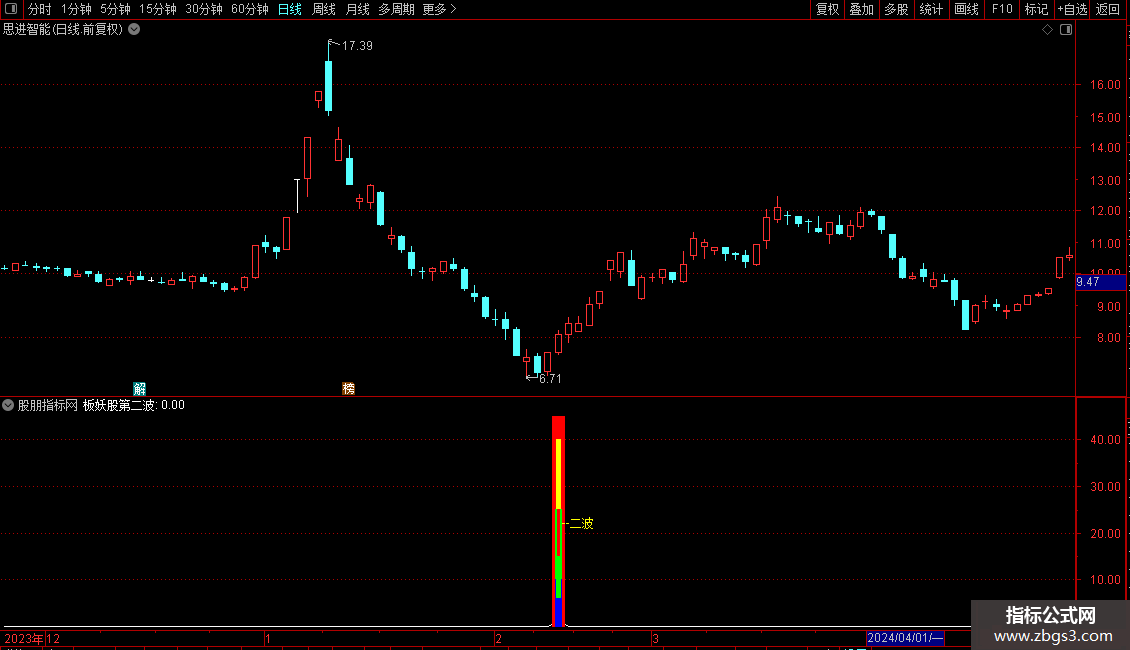Select the 30分钟 period
The height and width of the screenshot is (650, 1130).
point(203,9)
